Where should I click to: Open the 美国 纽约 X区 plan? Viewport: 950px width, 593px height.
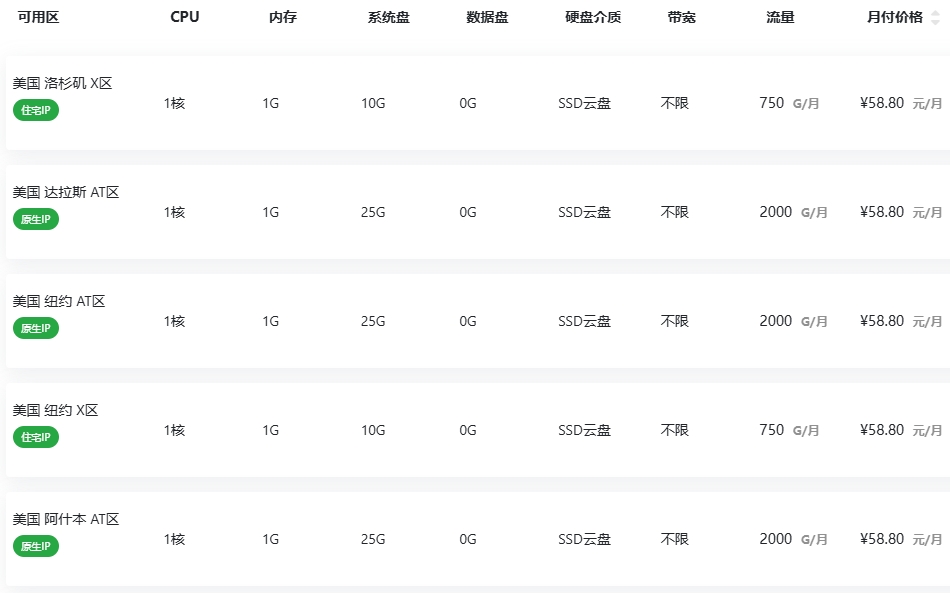point(478,430)
